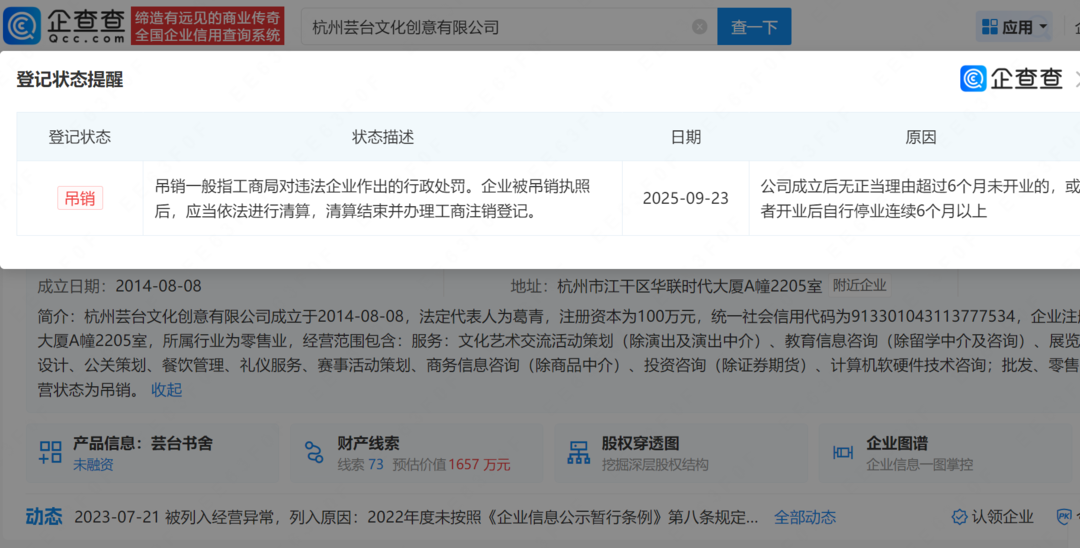Clear the search box with the X icon
1080x548 pixels.
click(x=699, y=27)
